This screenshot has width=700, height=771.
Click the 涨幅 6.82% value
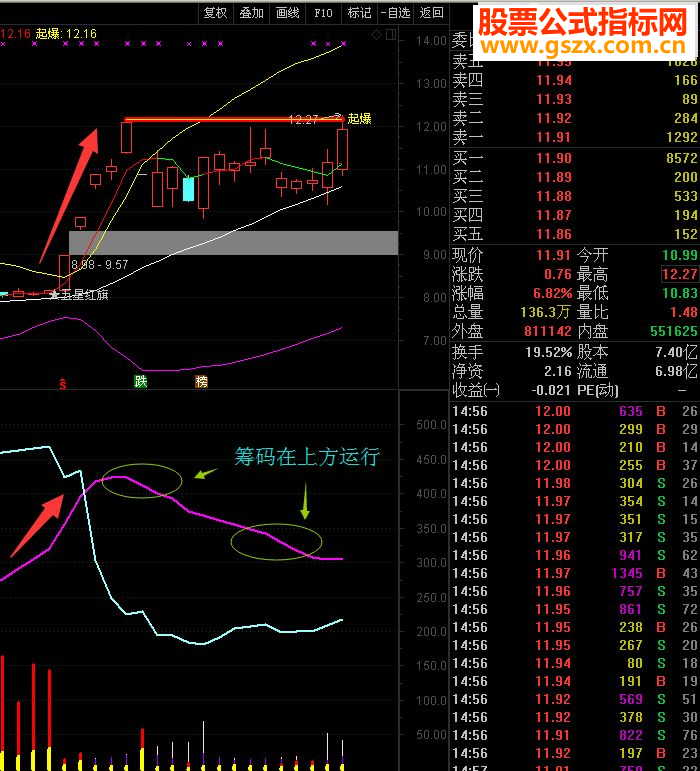(553, 294)
